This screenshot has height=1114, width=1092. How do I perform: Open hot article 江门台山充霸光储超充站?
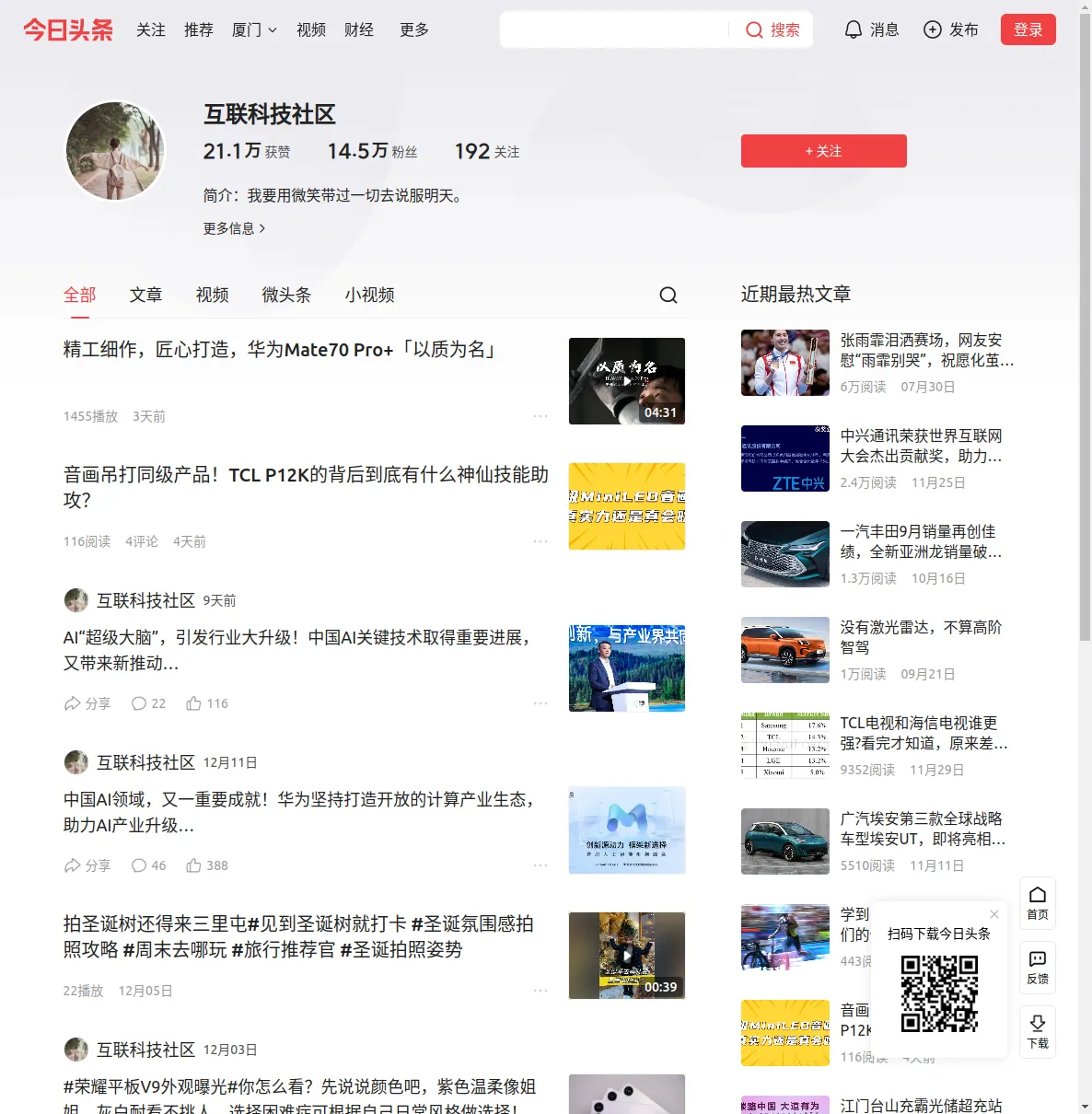tap(922, 1106)
